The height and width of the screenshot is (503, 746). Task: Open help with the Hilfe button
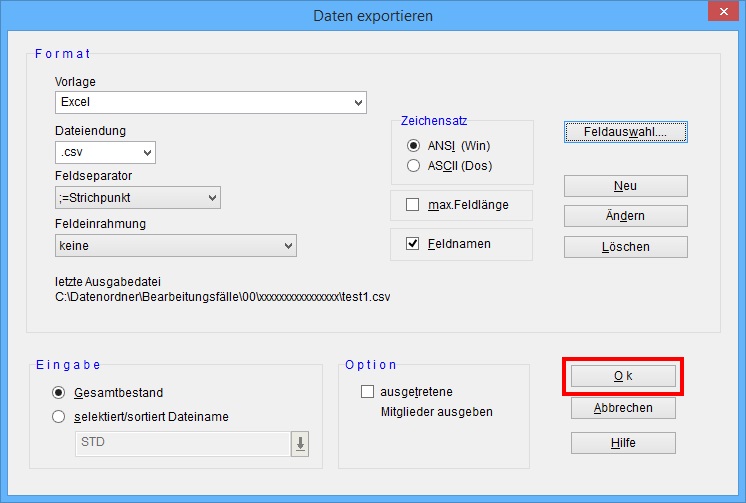[x=623, y=442]
